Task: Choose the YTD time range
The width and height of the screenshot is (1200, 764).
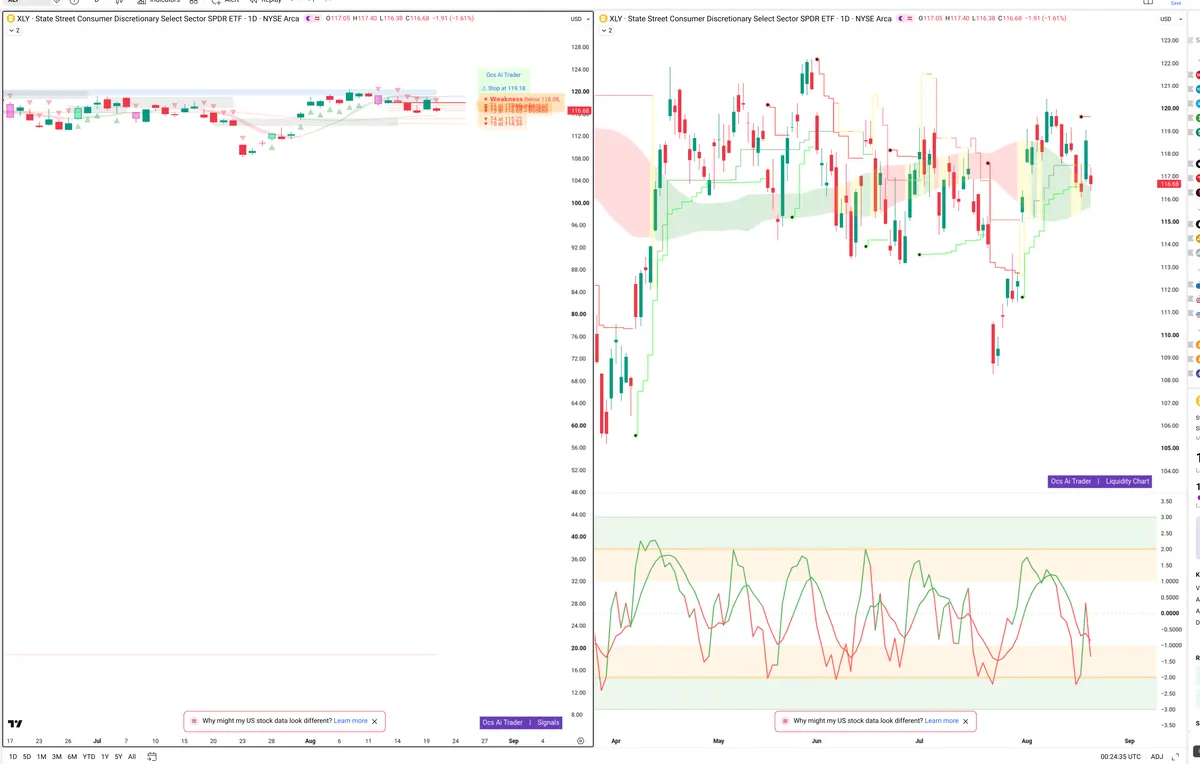Action: (x=89, y=757)
